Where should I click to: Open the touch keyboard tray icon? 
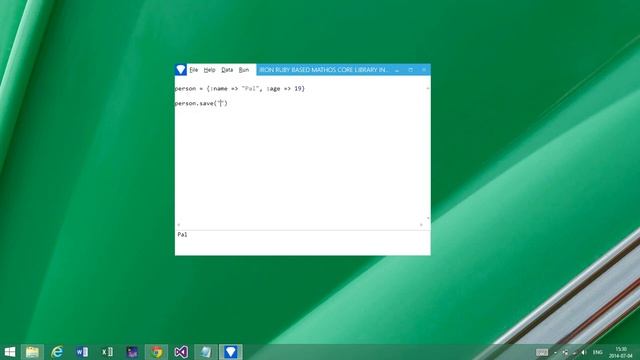[x=542, y=352]
